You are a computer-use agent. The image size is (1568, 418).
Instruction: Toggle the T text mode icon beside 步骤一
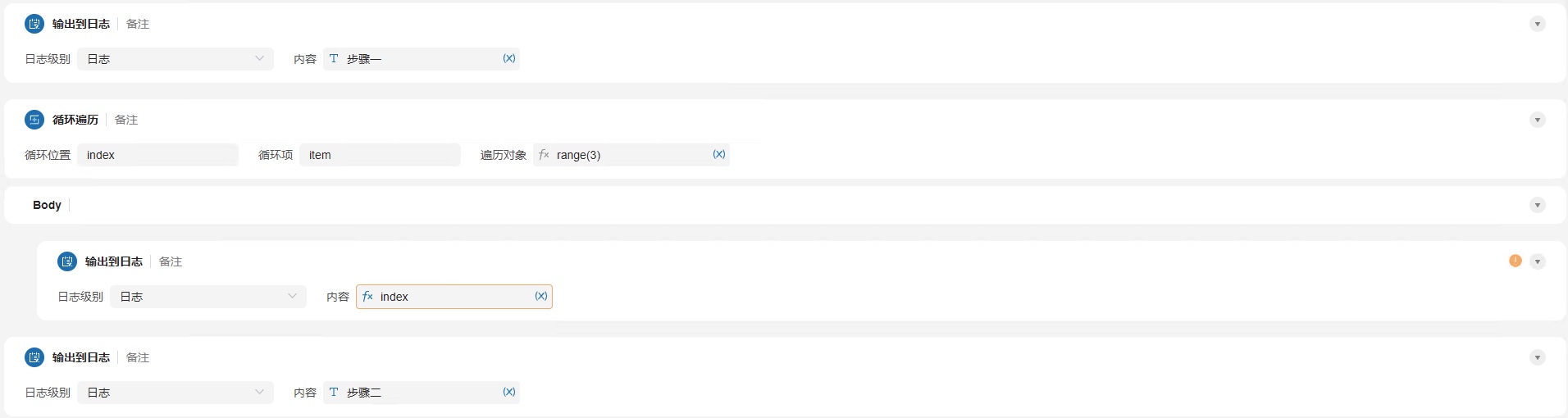334,58
